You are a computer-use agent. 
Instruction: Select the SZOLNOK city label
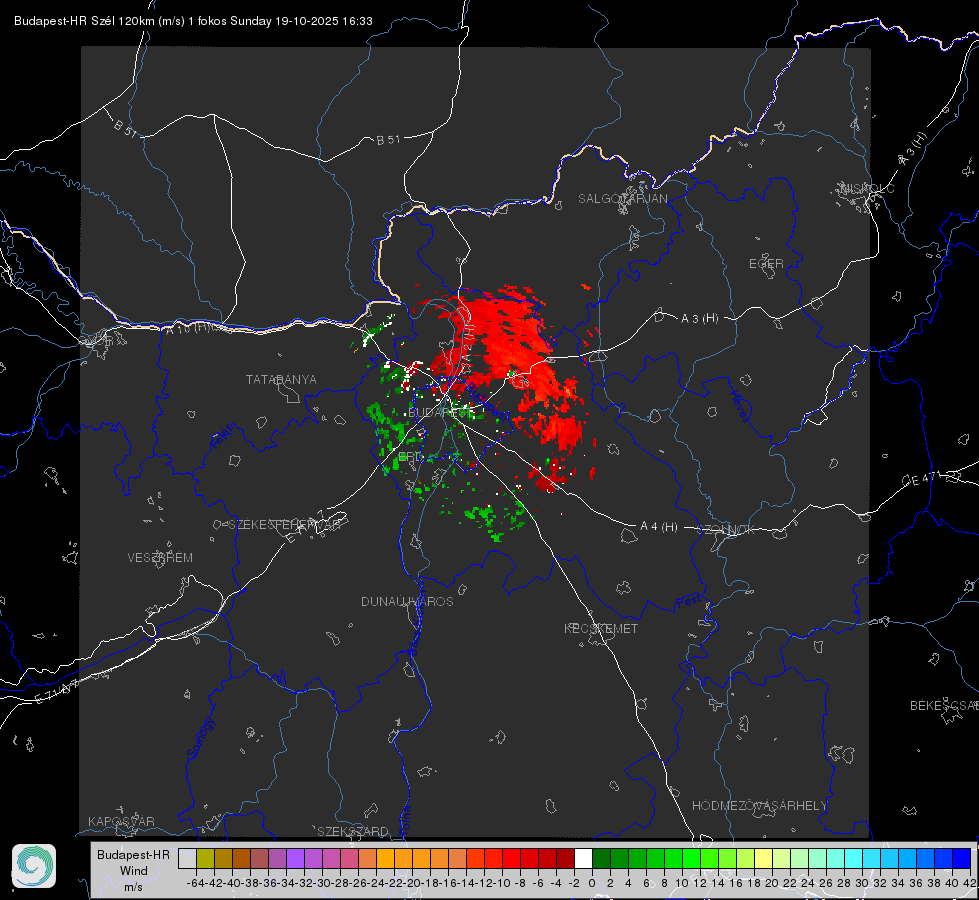coord(726,530)
